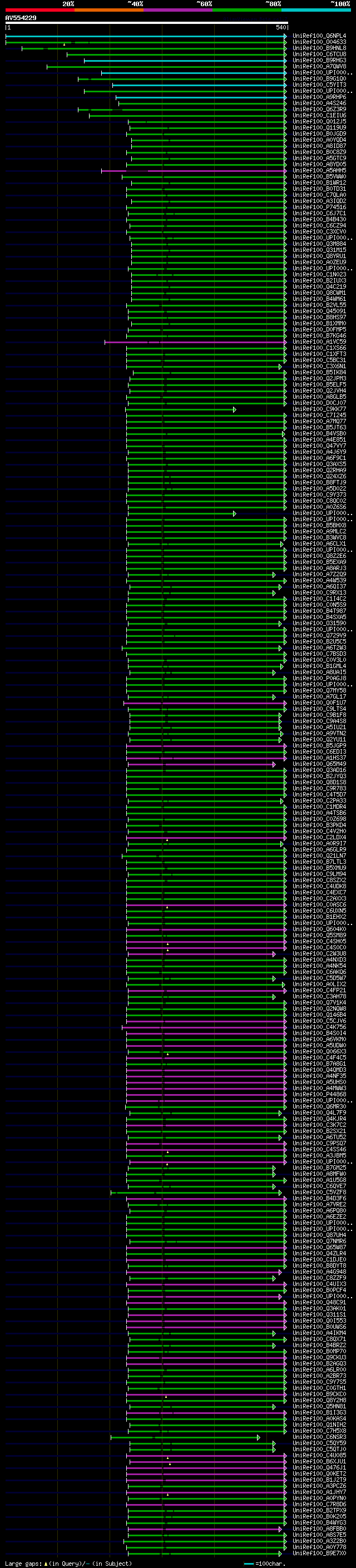Select the UniRef100_C7R8D6 label
The image size is (356, 1568).
click(x=319, y=1503)
